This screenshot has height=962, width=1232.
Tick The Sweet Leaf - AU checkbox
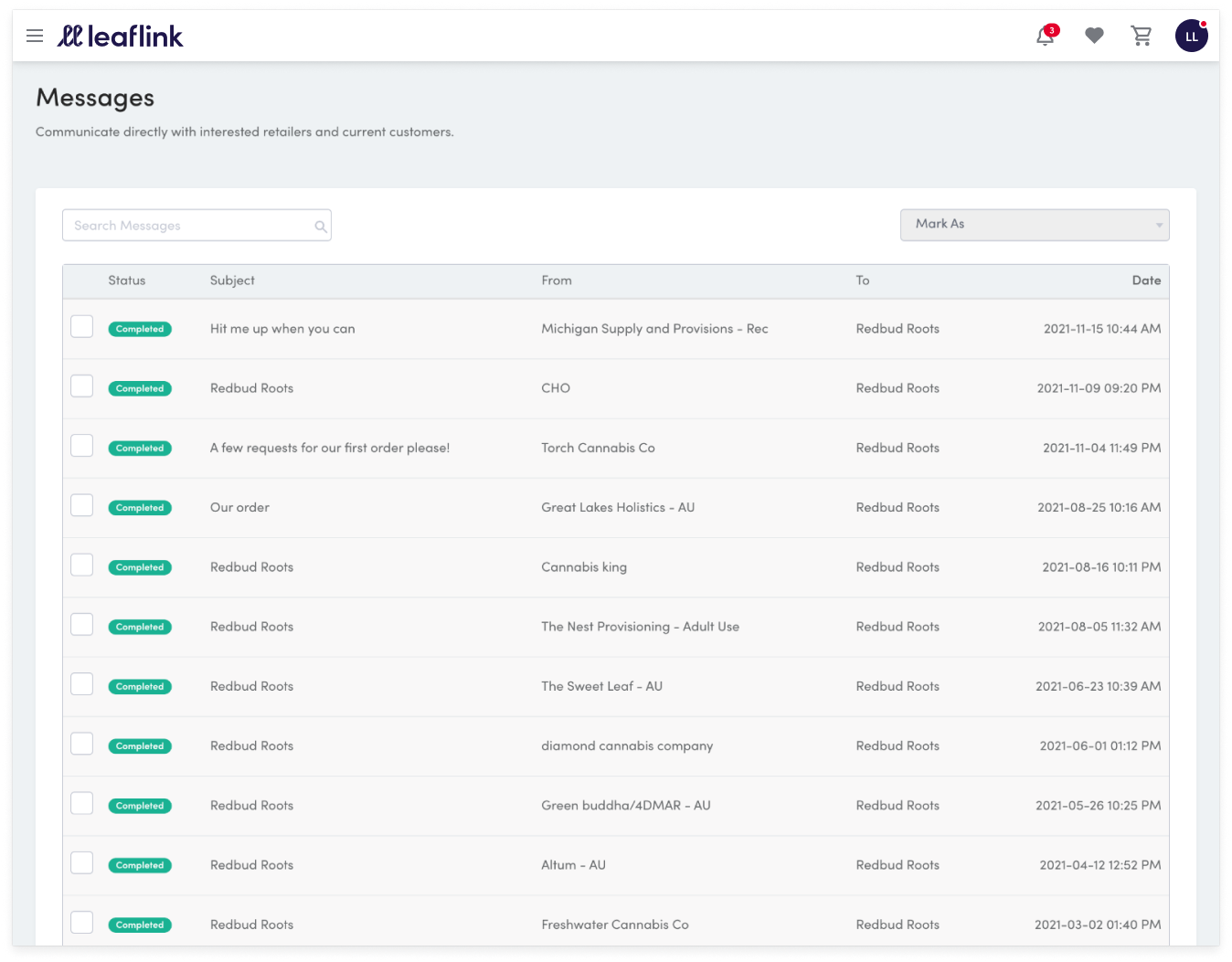[x=82, y=683]
